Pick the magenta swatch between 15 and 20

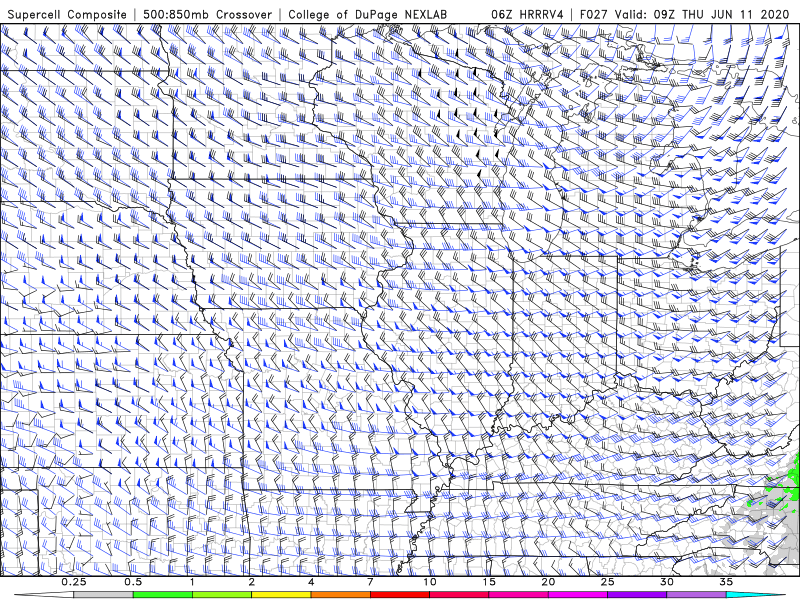518,595
